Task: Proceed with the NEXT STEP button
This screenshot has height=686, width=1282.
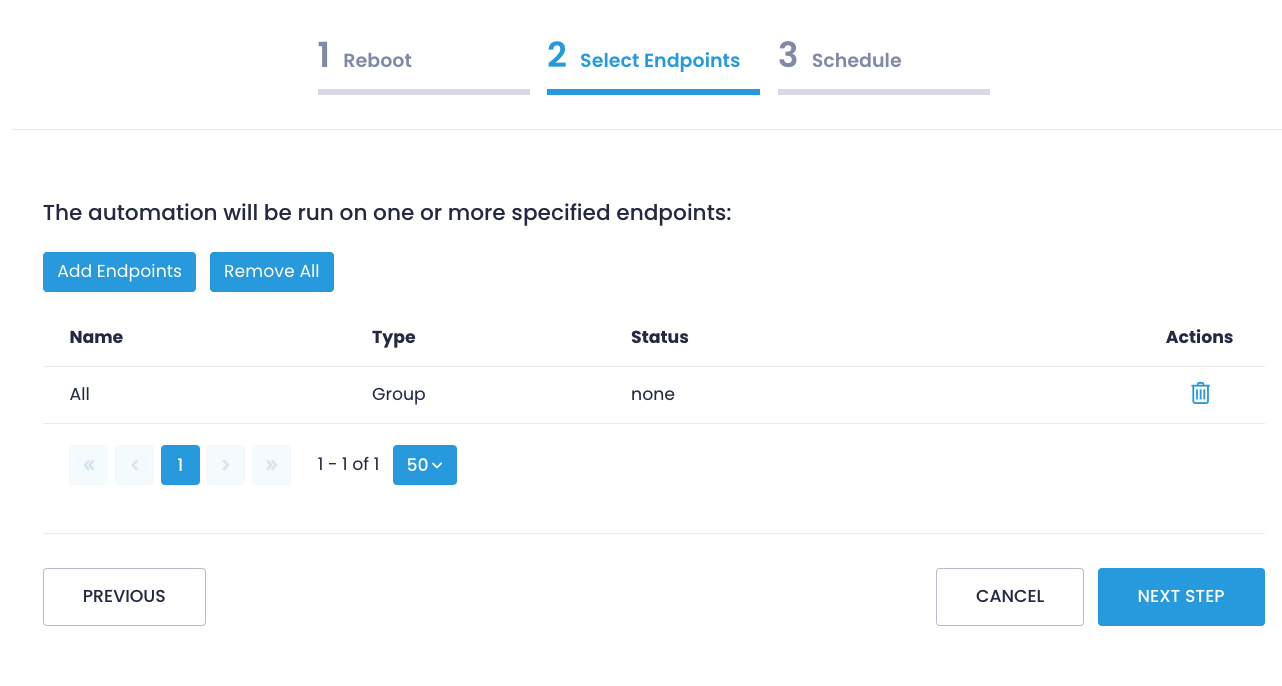Action: click(x=1181, y=596)
